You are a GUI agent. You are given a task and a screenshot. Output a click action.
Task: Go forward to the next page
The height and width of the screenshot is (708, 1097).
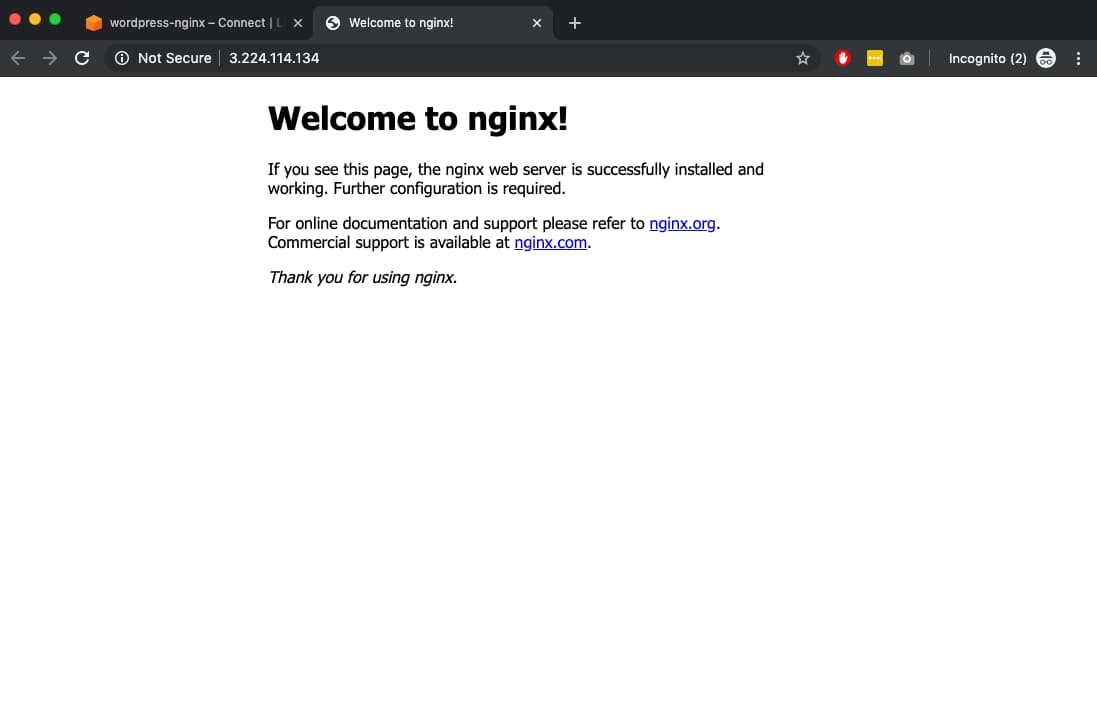(50, 58)
